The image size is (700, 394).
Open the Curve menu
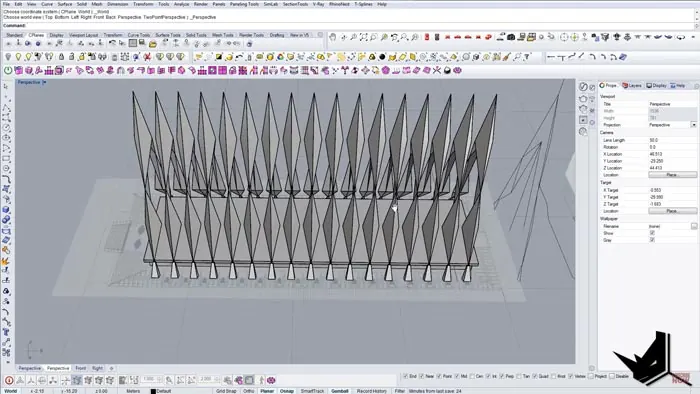(x=47, y=4)
